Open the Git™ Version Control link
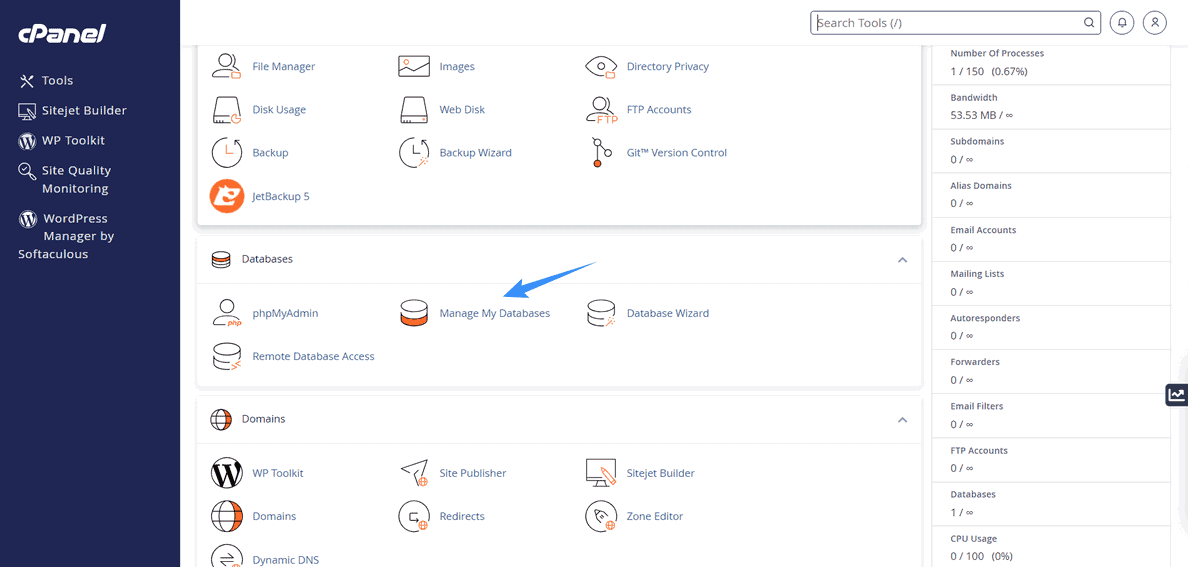Viewport: 1188px width, 567px height. click(677, 152)
